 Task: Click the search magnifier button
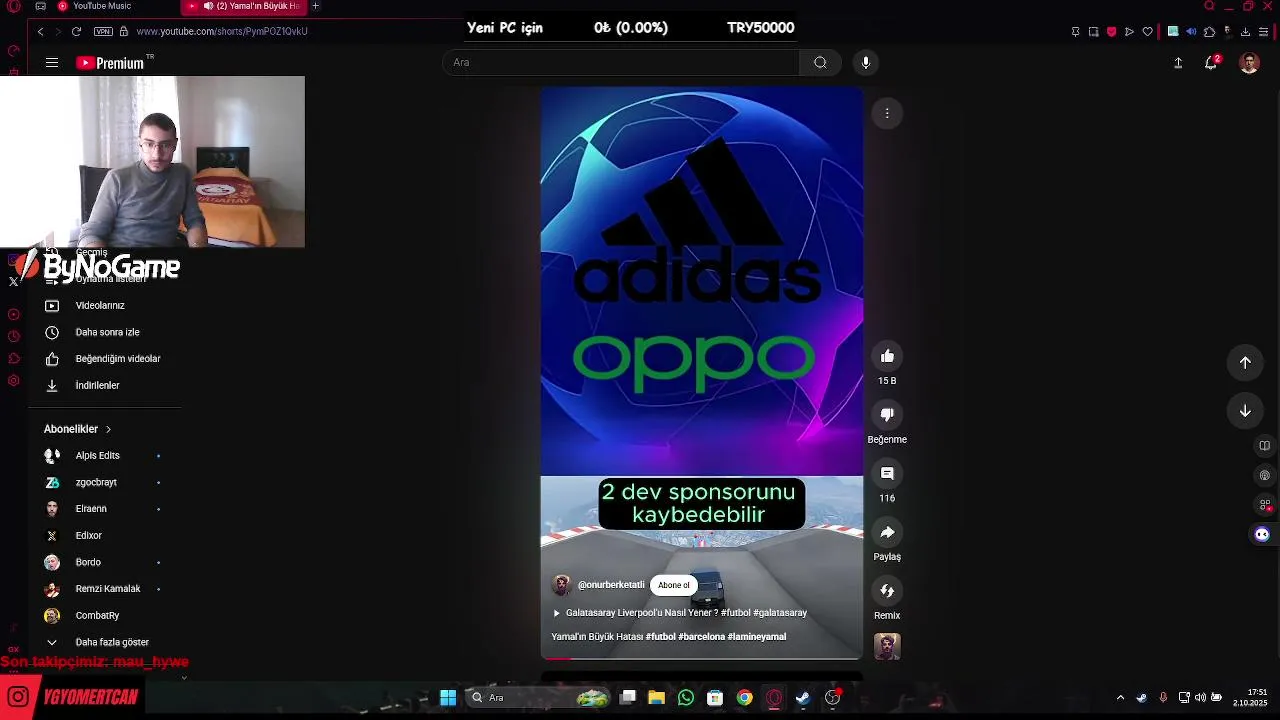(x=820, y=62)
